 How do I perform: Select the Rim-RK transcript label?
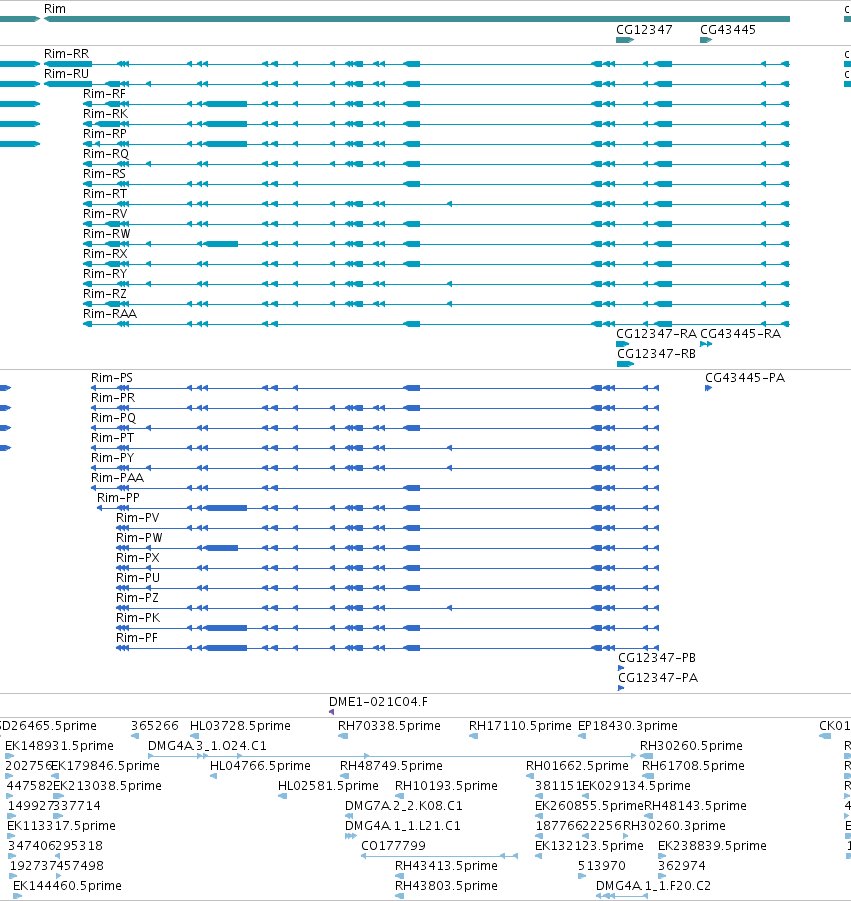[105, 114]
